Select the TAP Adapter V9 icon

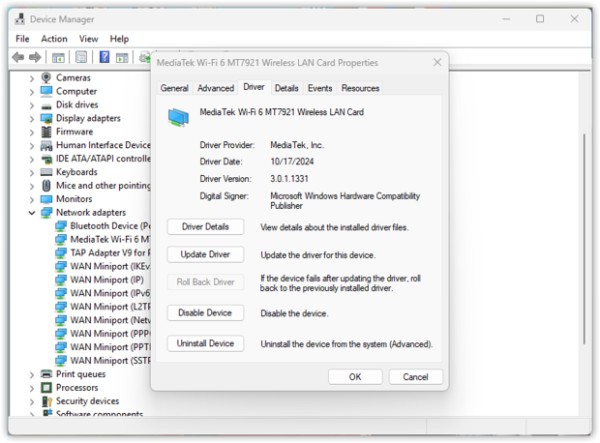pyautogui.click(x=61, y=253)
